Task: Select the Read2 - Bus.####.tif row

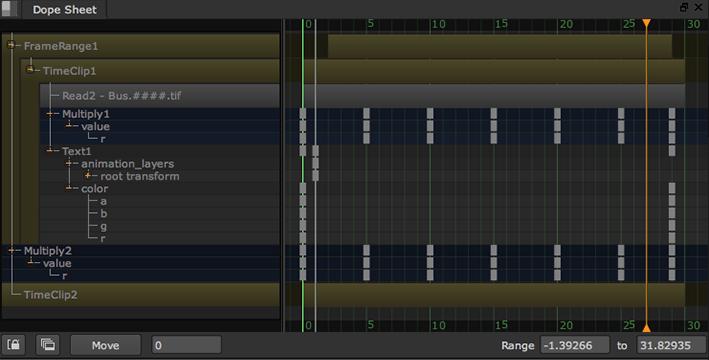Action: click(160, 95)
